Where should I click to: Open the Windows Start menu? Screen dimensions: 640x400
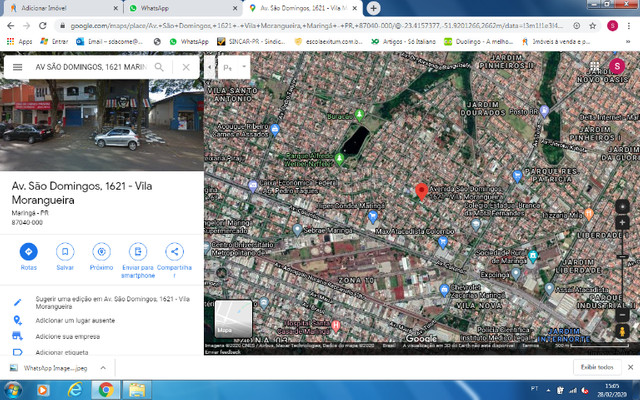pos(13,390)
